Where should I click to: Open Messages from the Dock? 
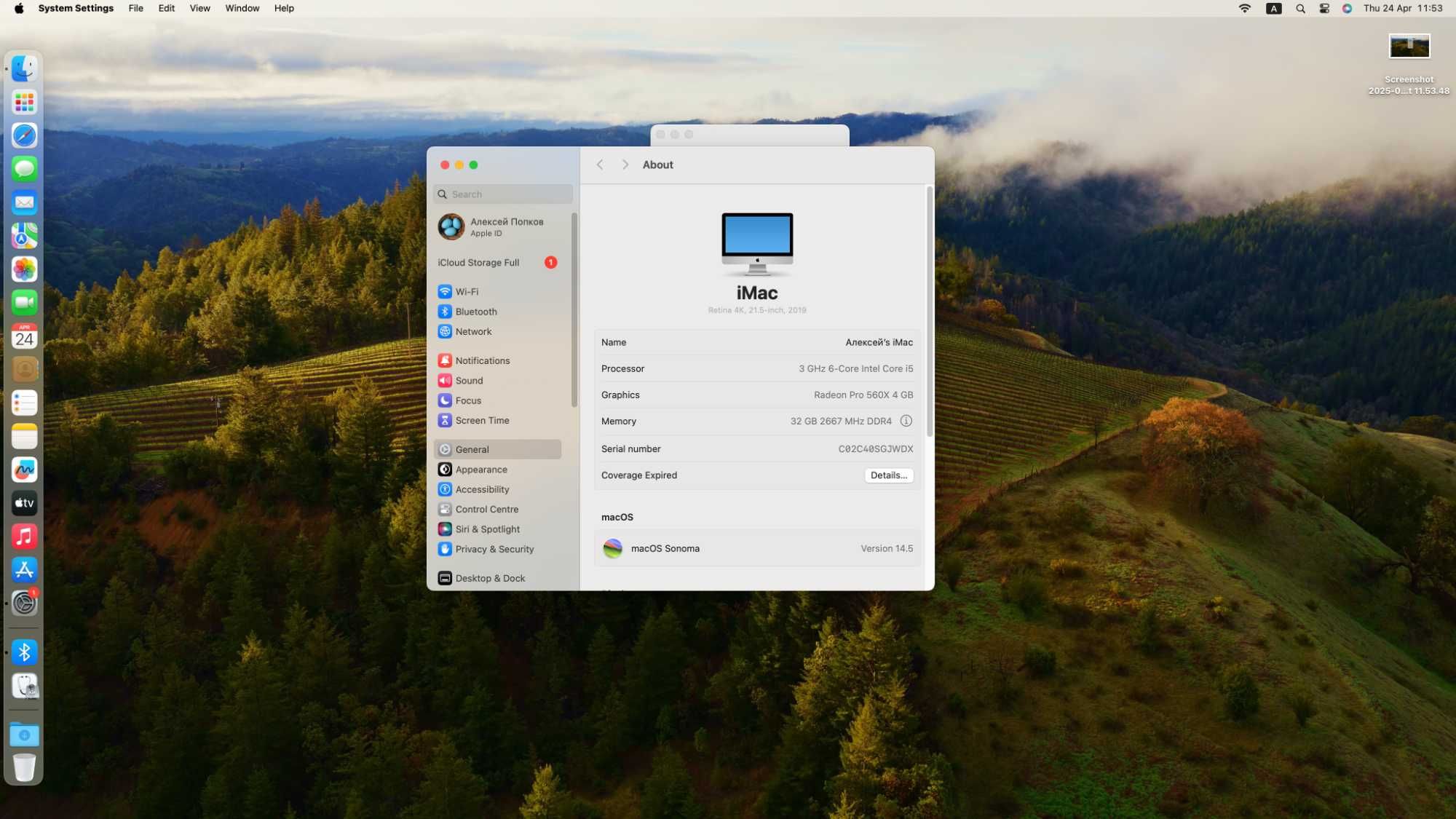pyautogui.click(x=24, y=170)
